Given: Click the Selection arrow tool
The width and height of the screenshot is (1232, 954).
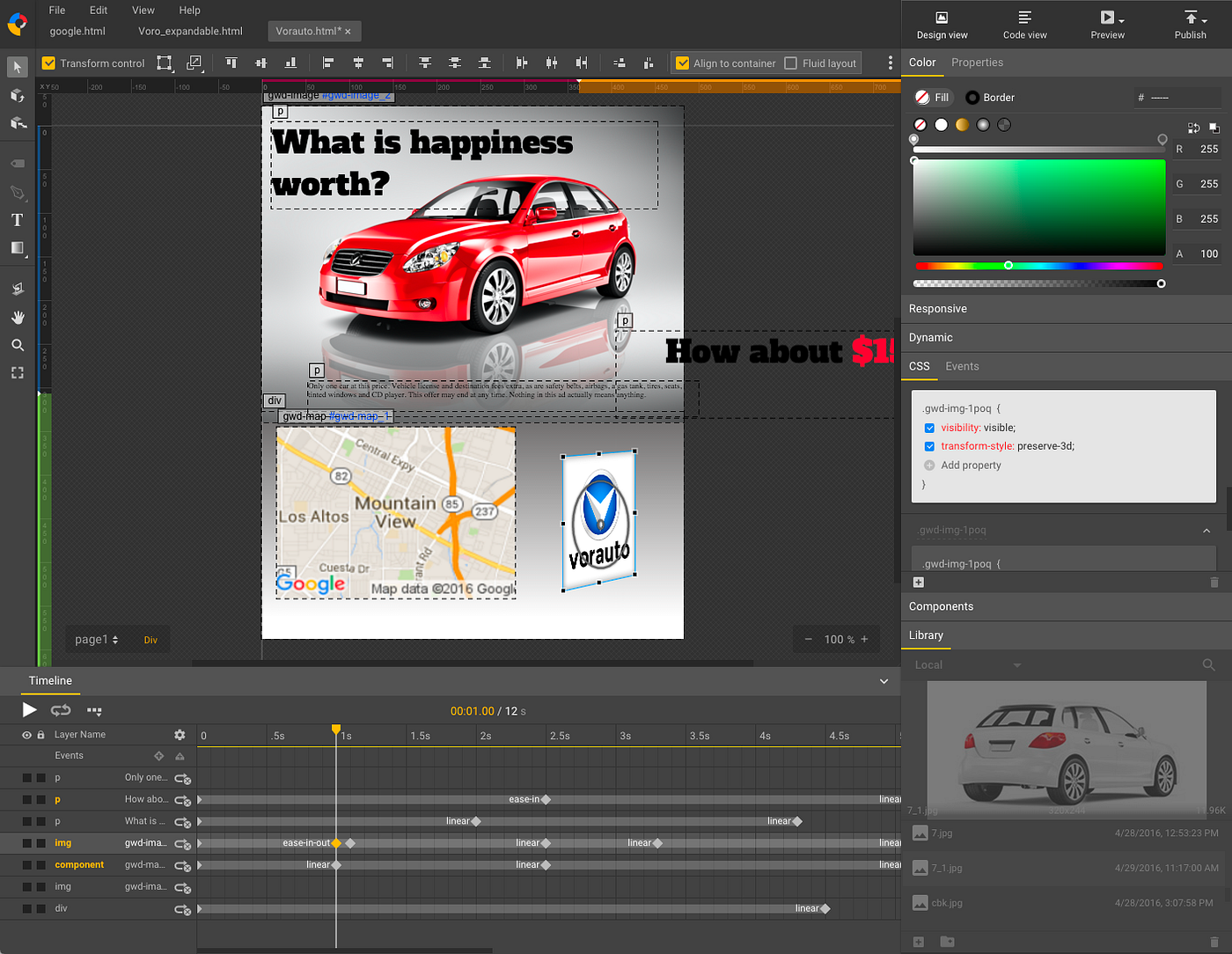Looking at the screenshot, I should coord(17,67).
